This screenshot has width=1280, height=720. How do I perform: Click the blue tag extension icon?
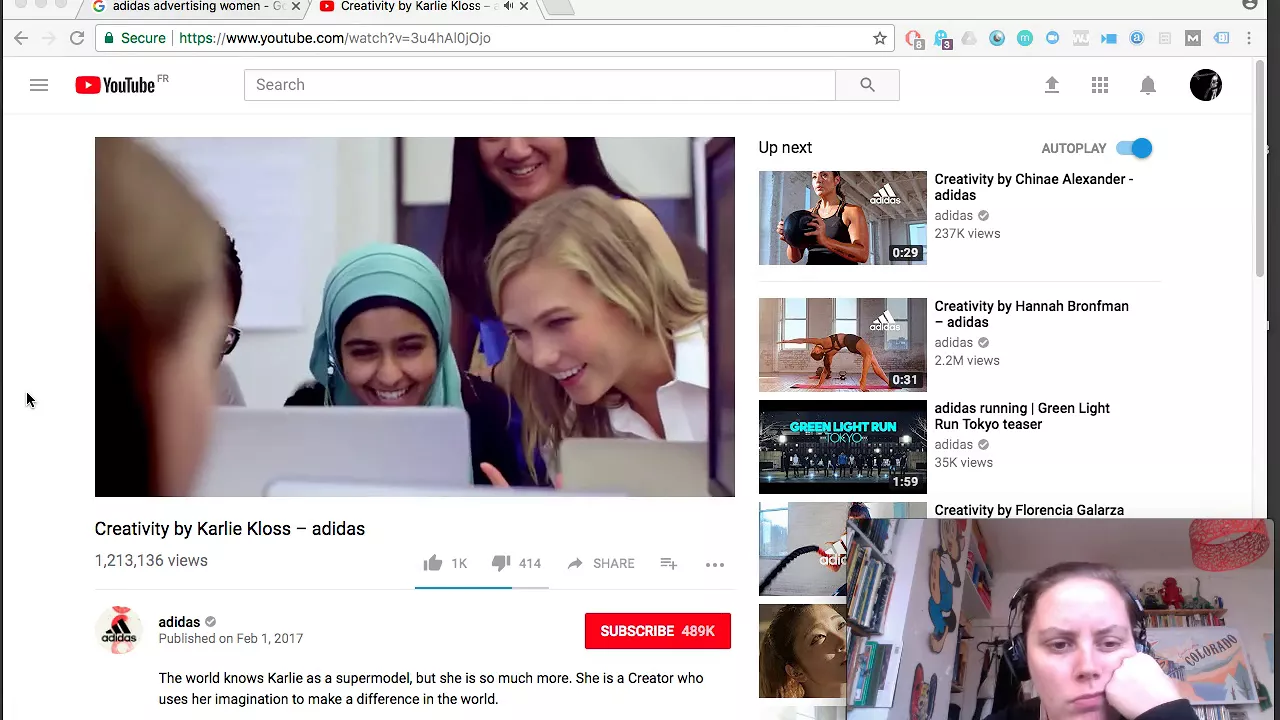click(x=1221, y=38)
